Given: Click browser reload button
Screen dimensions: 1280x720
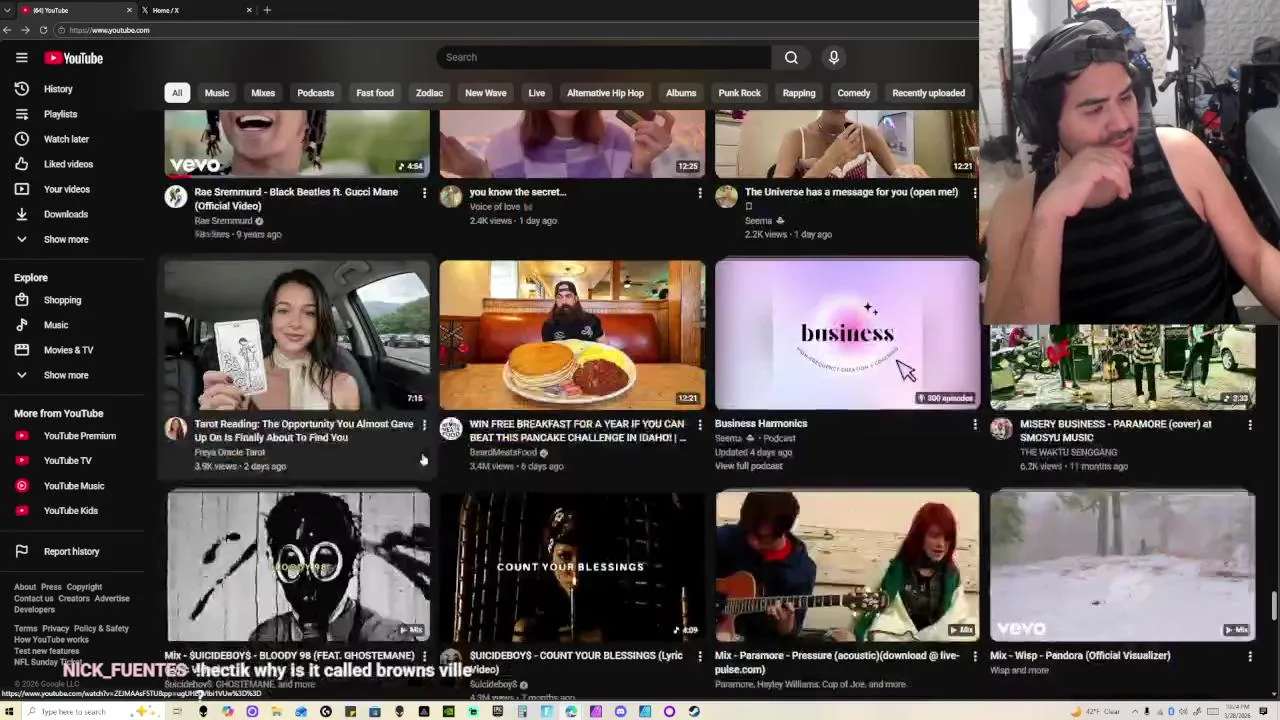Looking at the screenshot, I should [x=43, y=30].
